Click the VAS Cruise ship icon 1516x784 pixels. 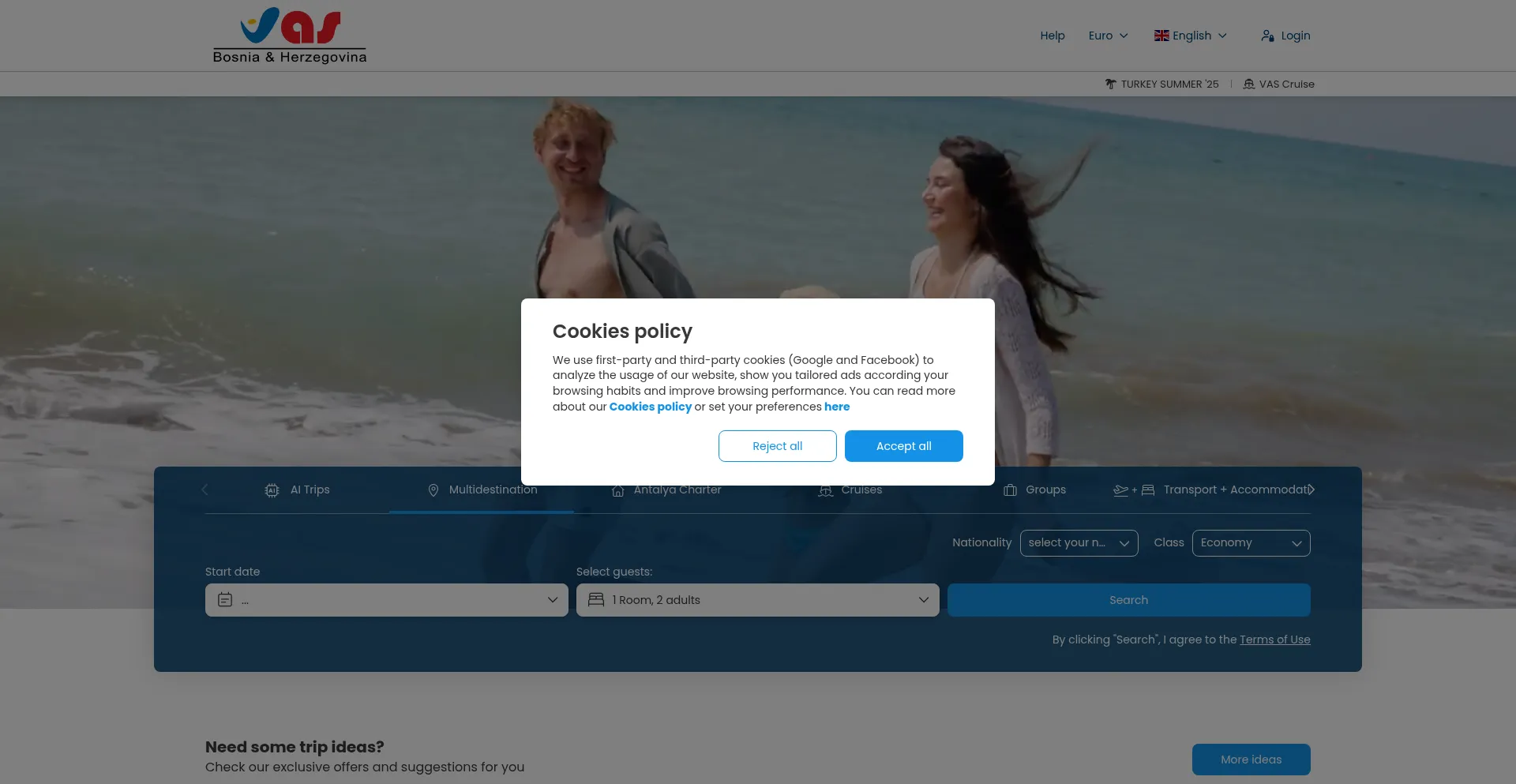(1249, 84)
